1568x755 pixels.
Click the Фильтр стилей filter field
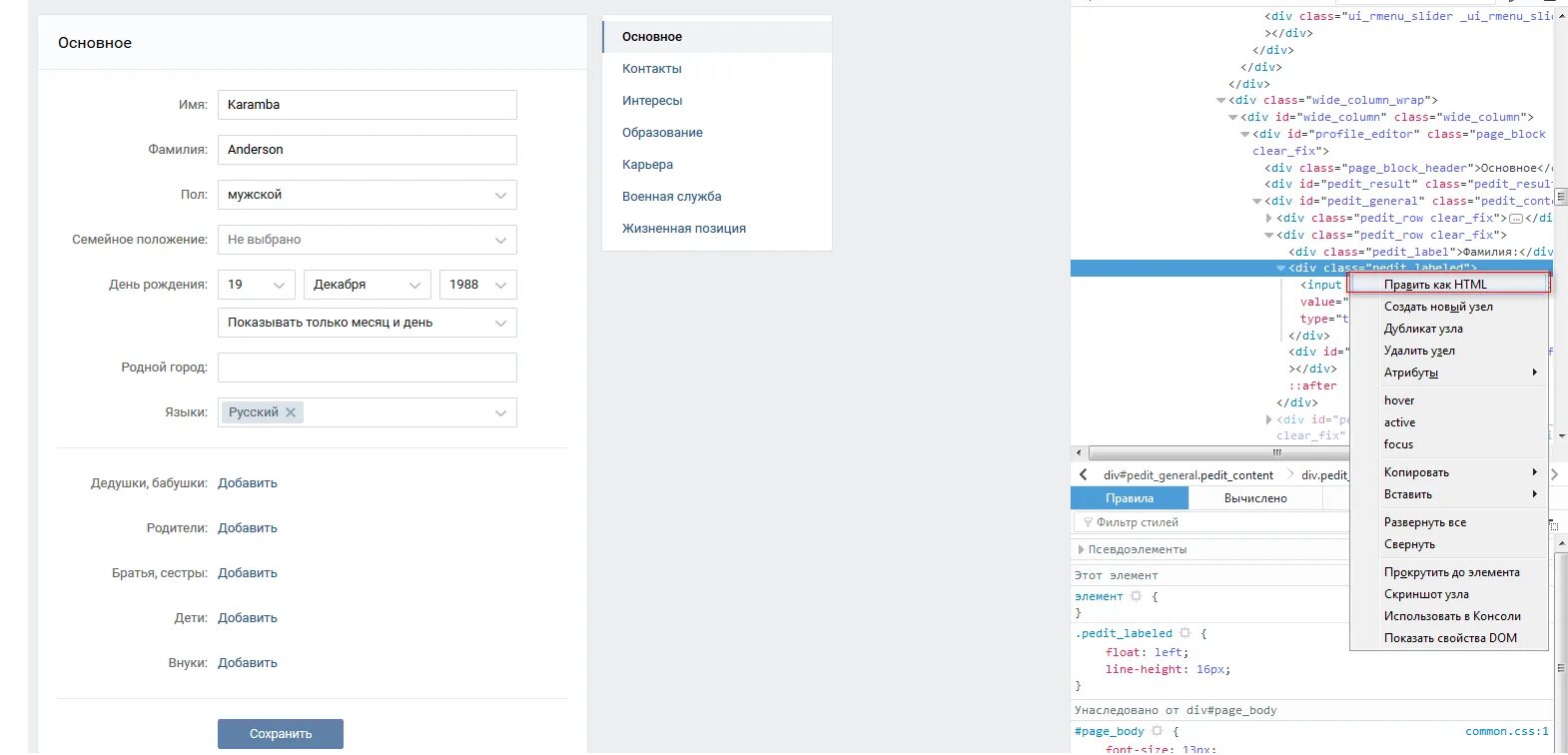[x=1211, y=522]
